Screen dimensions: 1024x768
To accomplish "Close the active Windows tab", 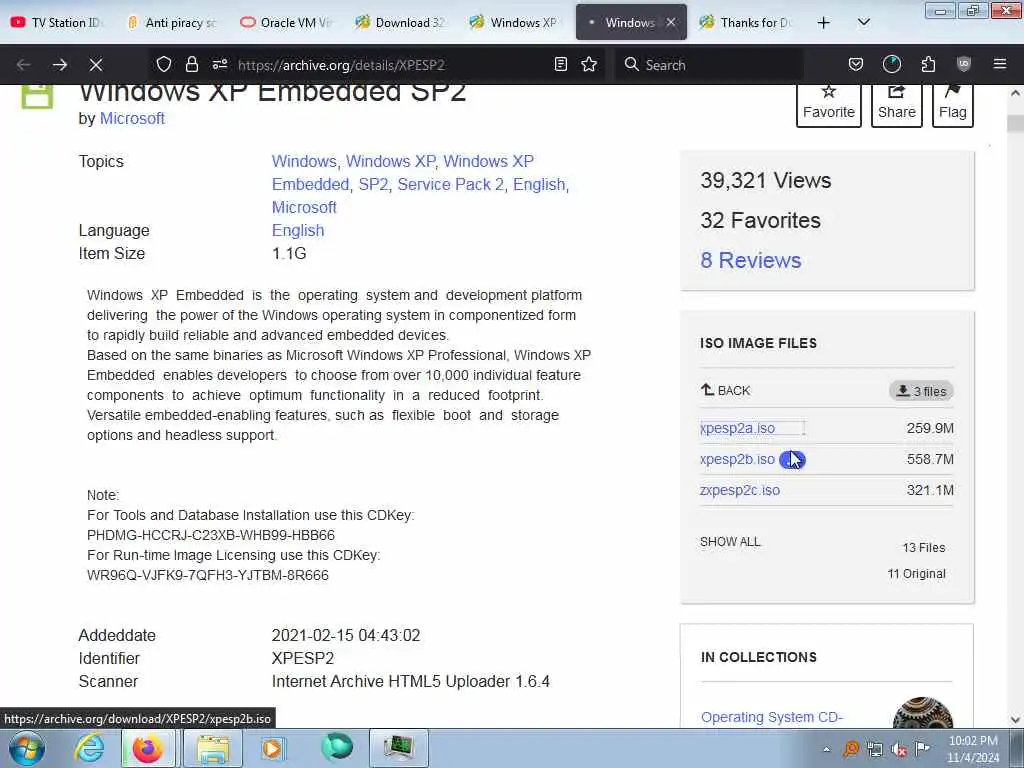I will tap(671, 22).
